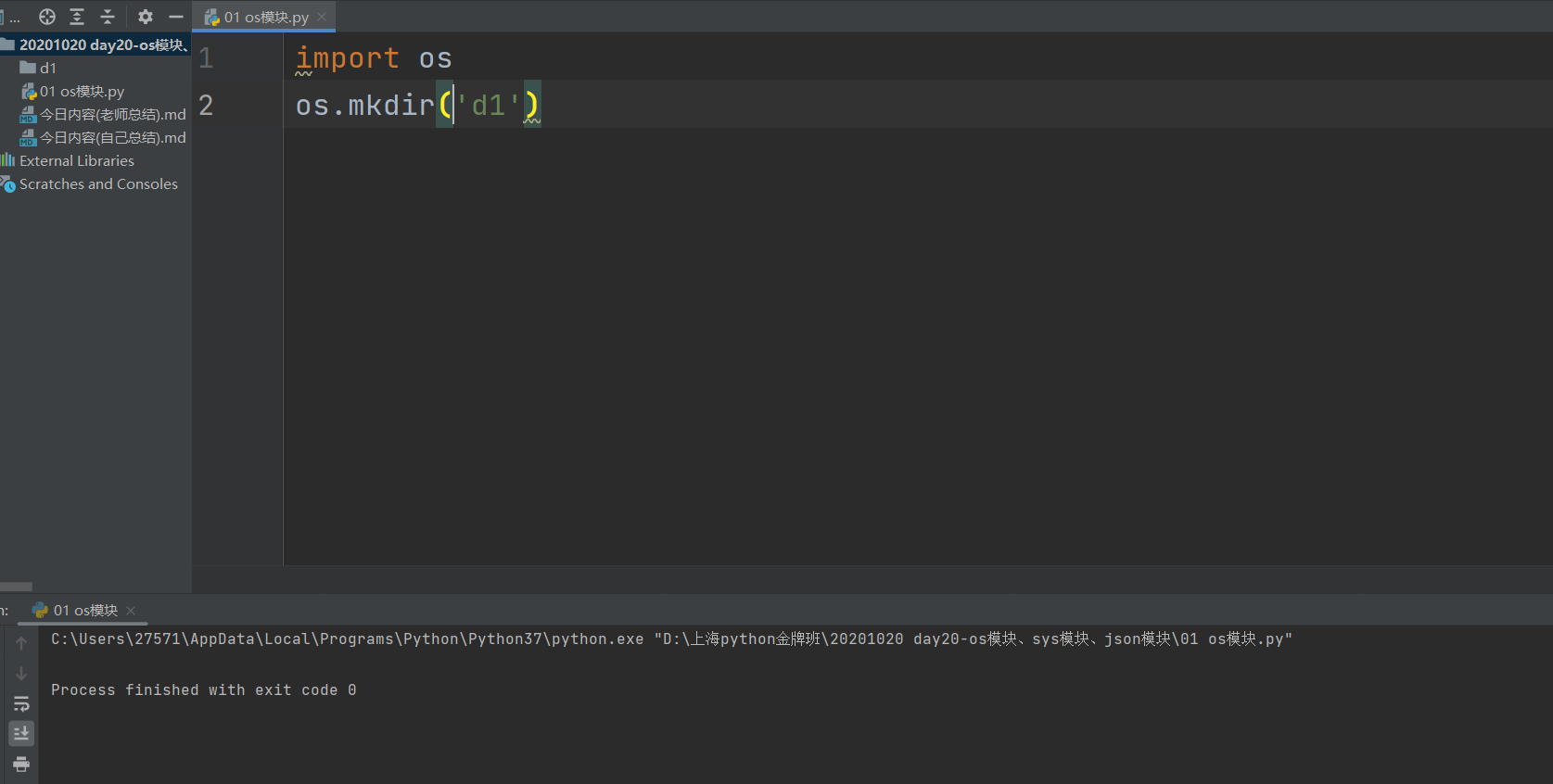Select the d1 folder in project tree

[x=48, y=68]
